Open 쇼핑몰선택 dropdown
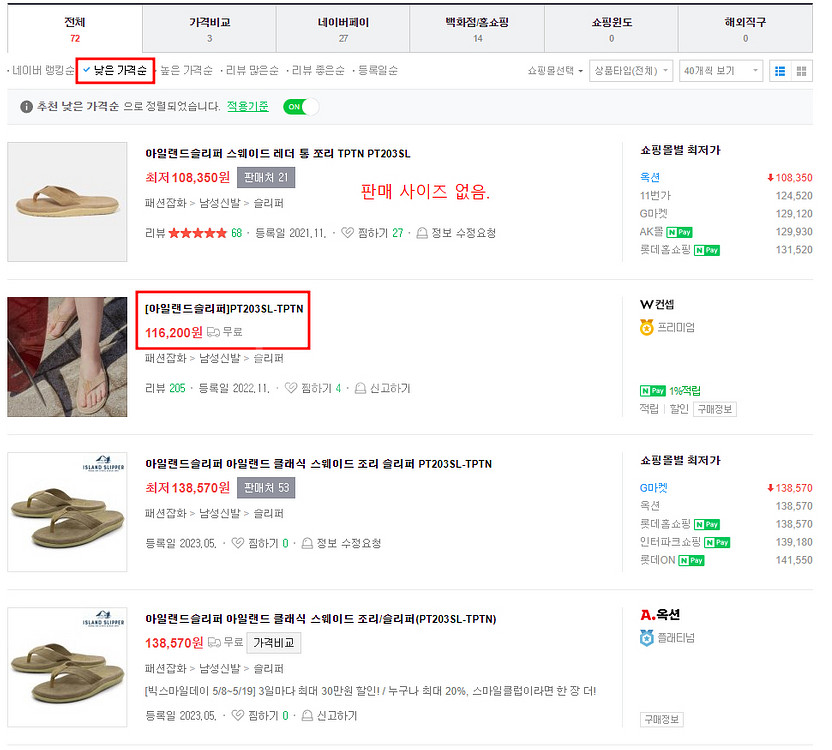This screenshot has height=750, width=832. (x=555, y=71)
